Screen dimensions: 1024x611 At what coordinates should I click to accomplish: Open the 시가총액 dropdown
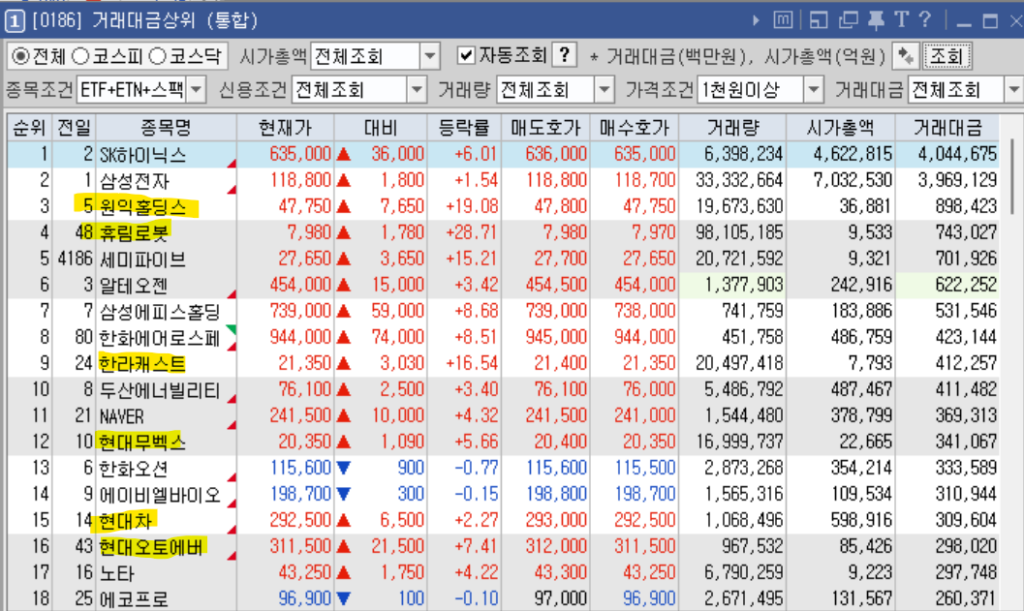pos(430,56)
